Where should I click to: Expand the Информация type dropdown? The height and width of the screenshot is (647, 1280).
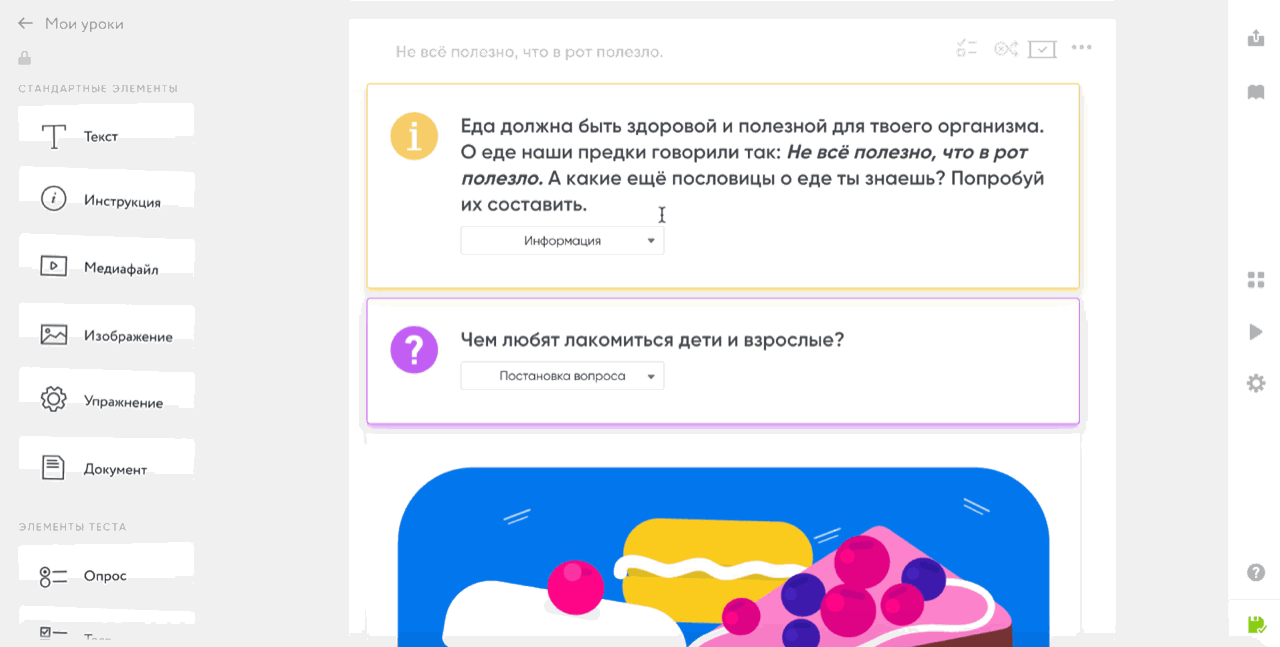pyautogui.click(x=562, y=240)
